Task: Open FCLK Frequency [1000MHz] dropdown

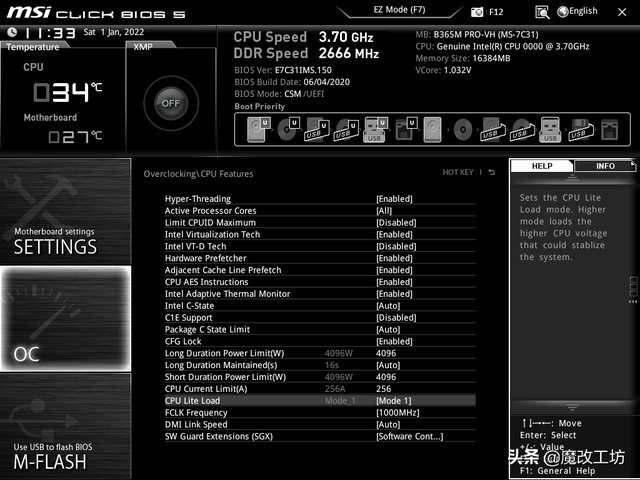Action: pyautogui.click(x=398, y=412)
